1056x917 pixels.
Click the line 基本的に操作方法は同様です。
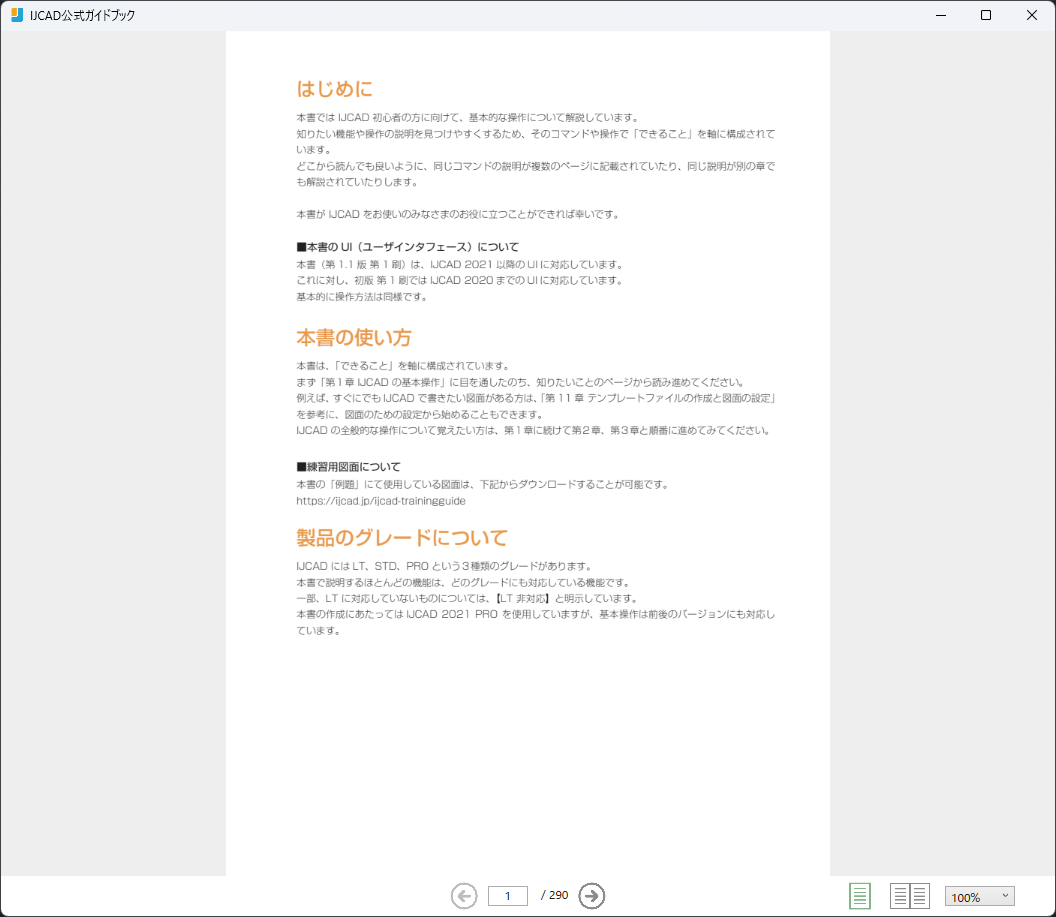[362, 296]
